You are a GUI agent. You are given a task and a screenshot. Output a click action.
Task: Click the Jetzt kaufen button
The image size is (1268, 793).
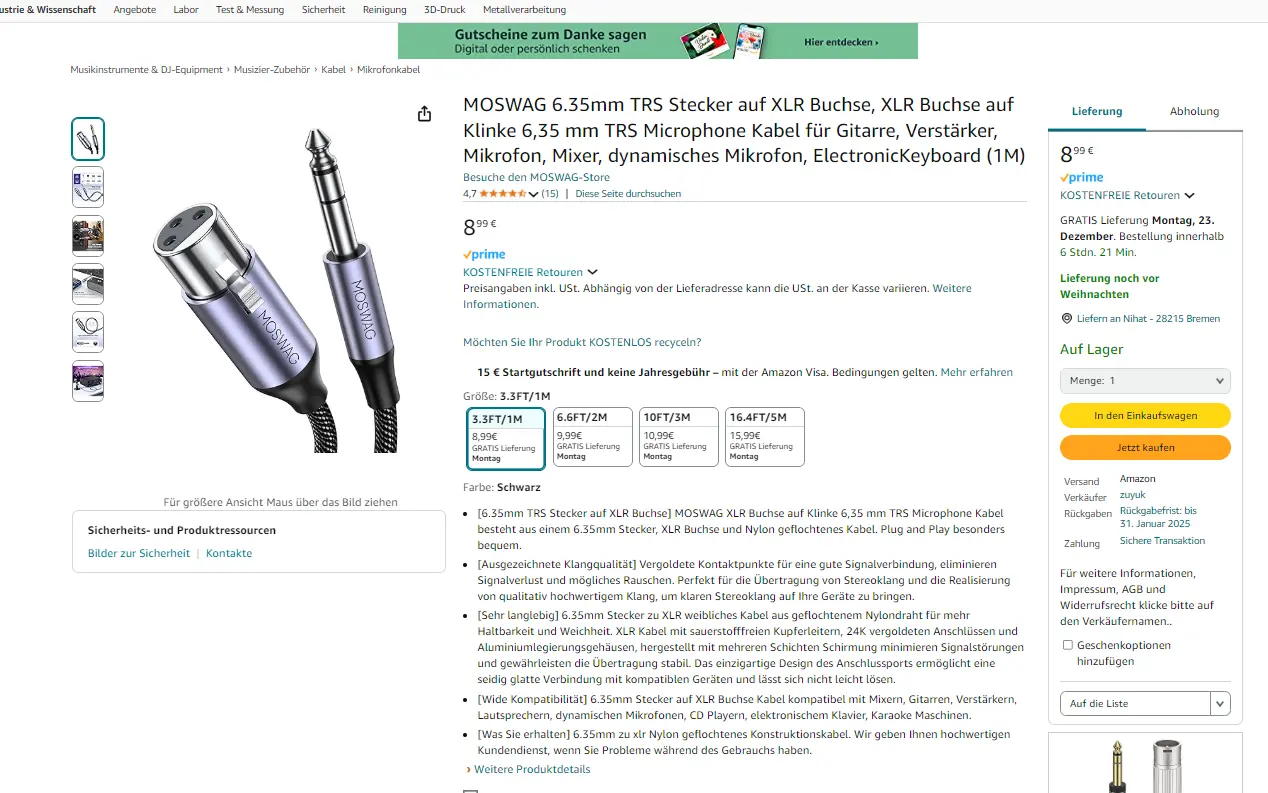tap(1145, 448)
